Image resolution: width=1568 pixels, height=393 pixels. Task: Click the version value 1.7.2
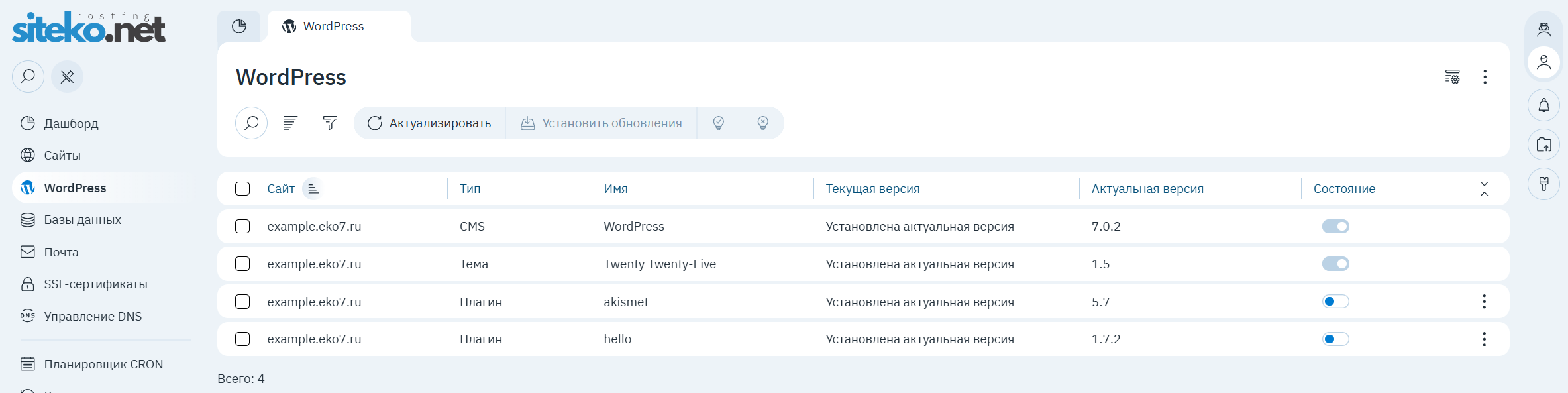[x=1106, y=339]
